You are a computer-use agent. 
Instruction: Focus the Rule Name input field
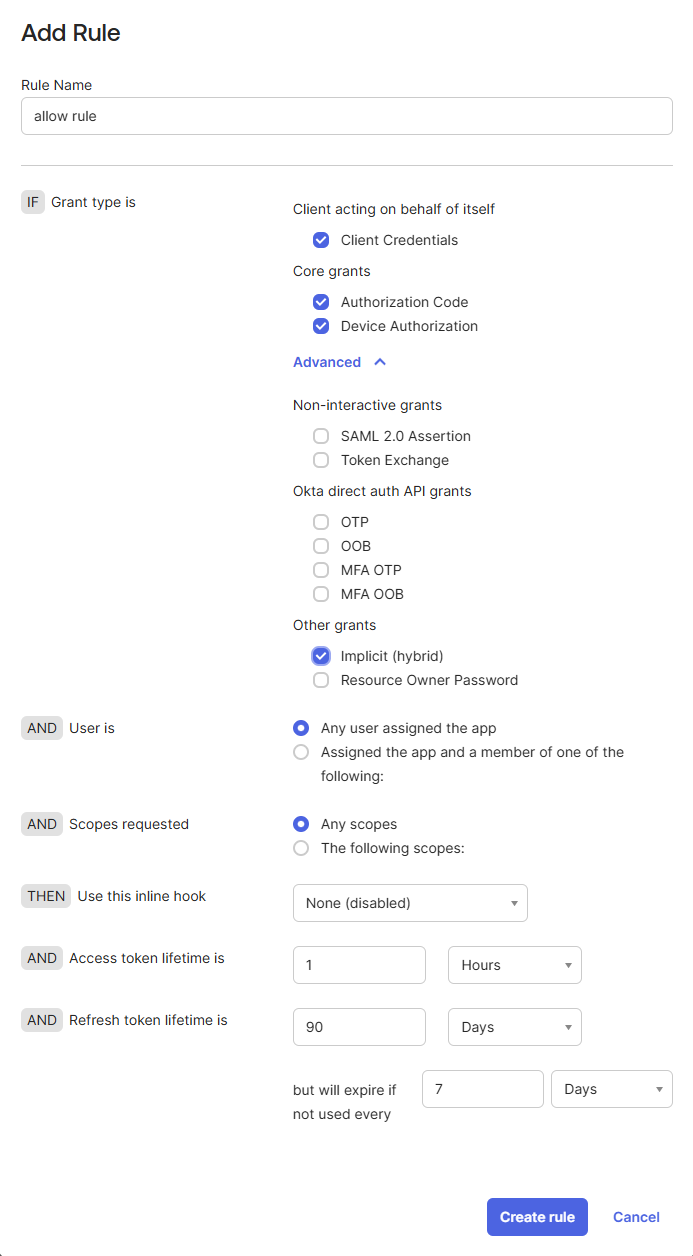pos(347,116)
